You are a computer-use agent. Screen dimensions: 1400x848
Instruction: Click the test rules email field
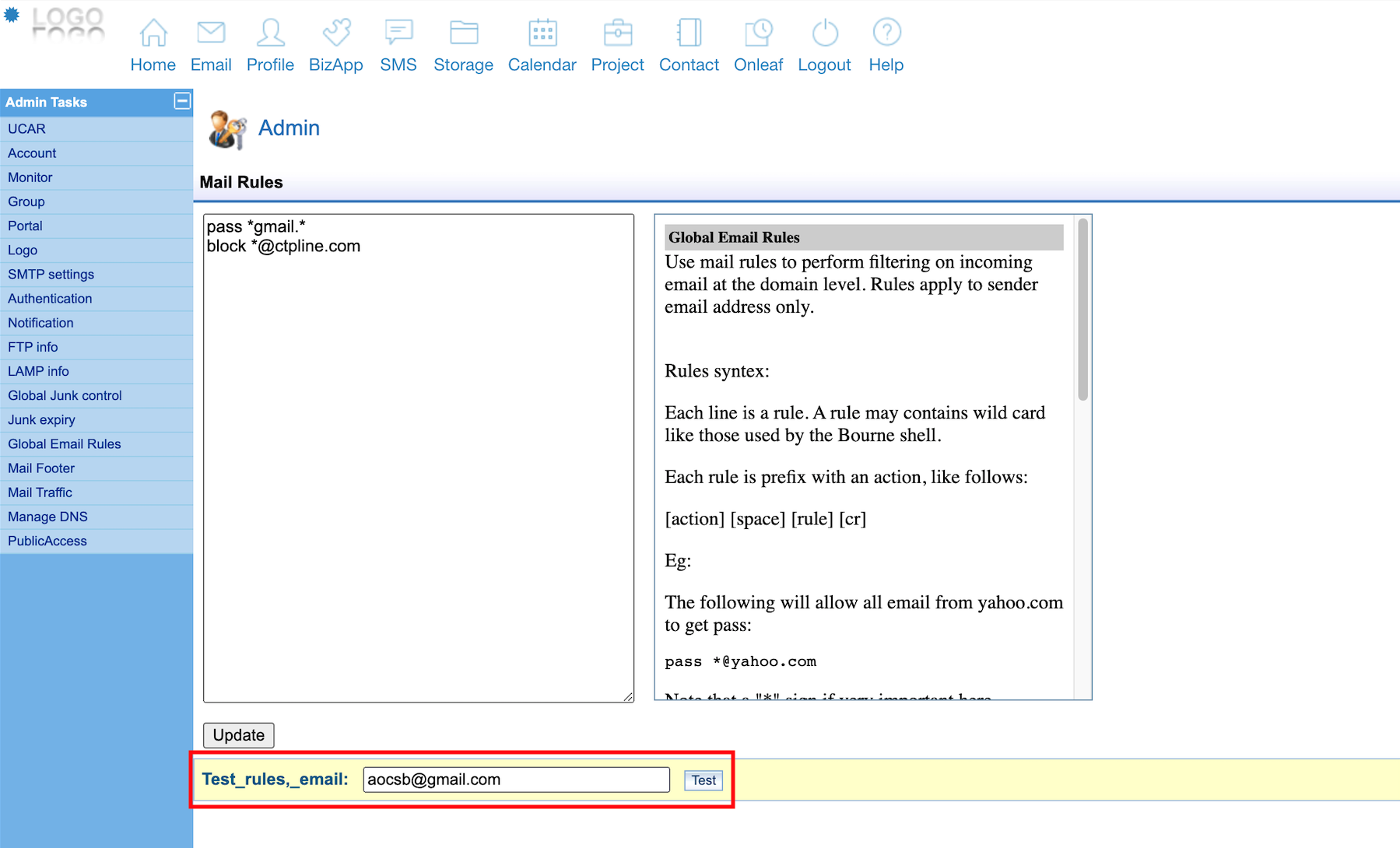(x=516, y=780)
